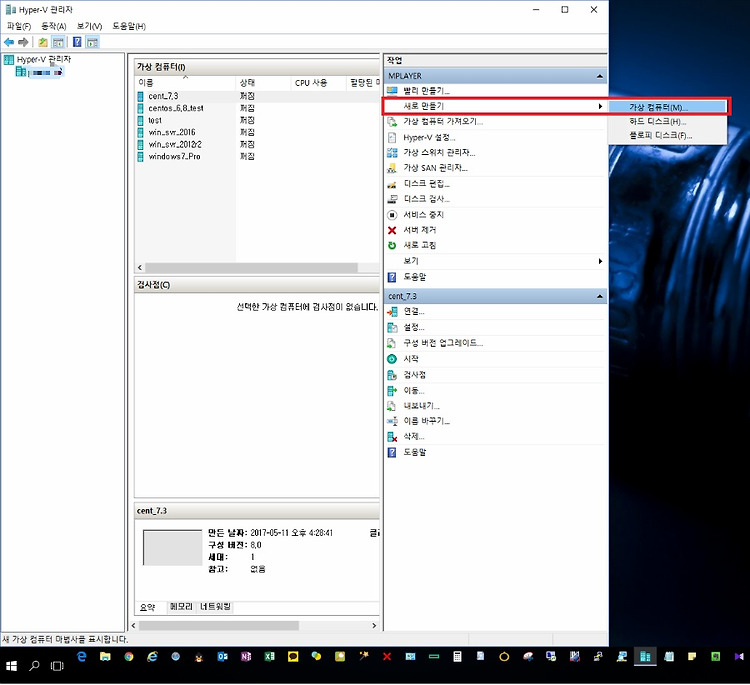Open Excel from the taskbar
Image resolution: width=750 pixels, height=685 pixels.
coord(269,657)
